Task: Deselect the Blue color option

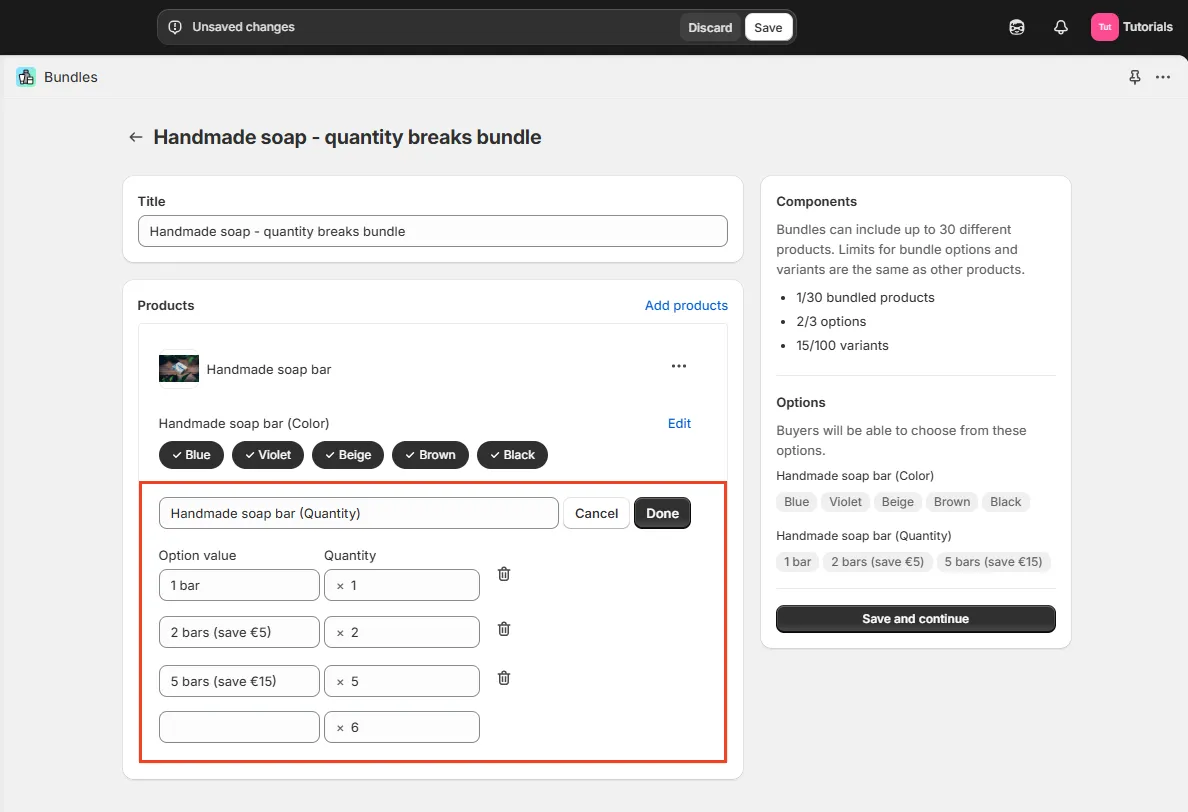Action: click(x=191, y=455)
